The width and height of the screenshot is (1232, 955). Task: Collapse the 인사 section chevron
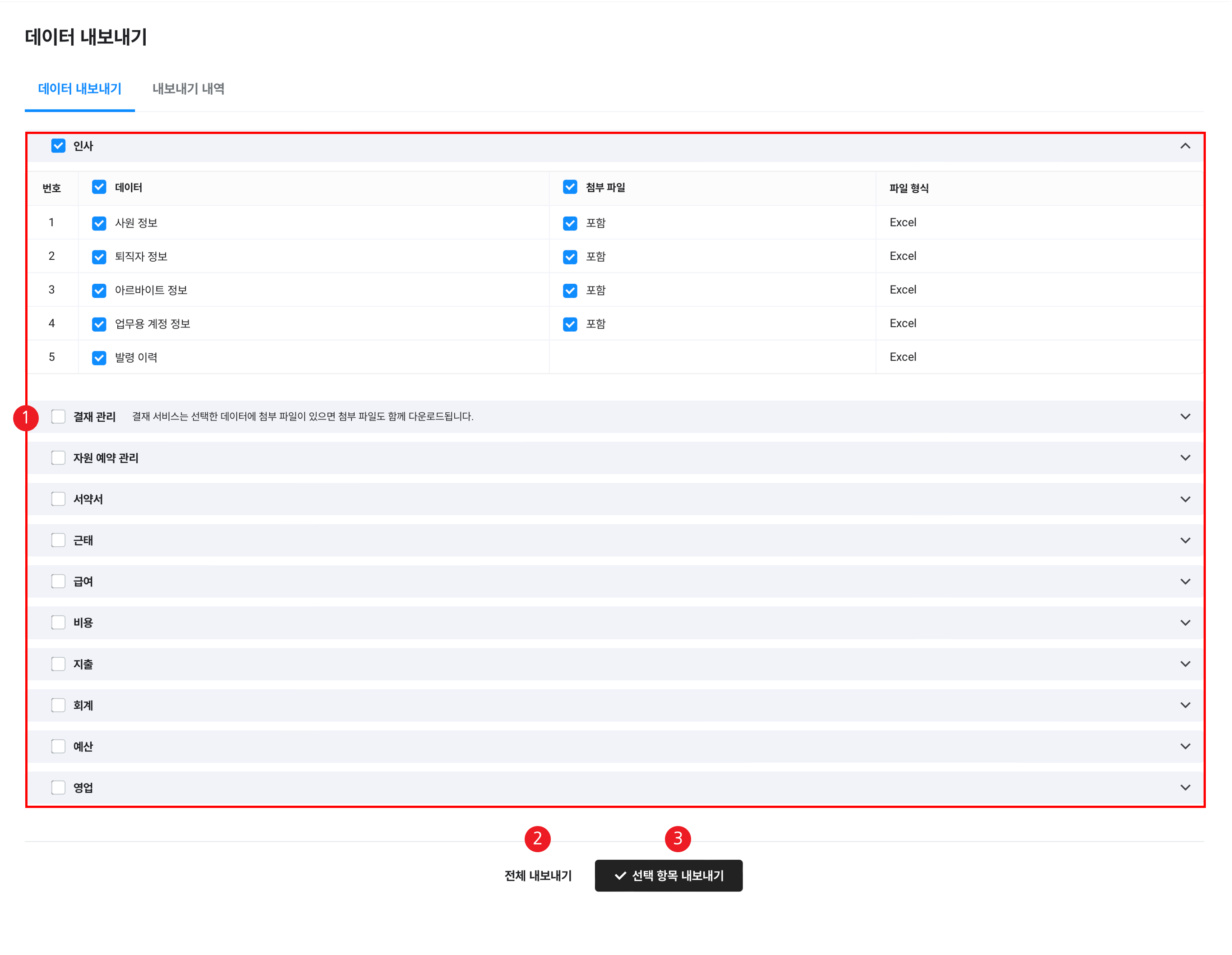pyautogui.click(x=1185, y=146)
